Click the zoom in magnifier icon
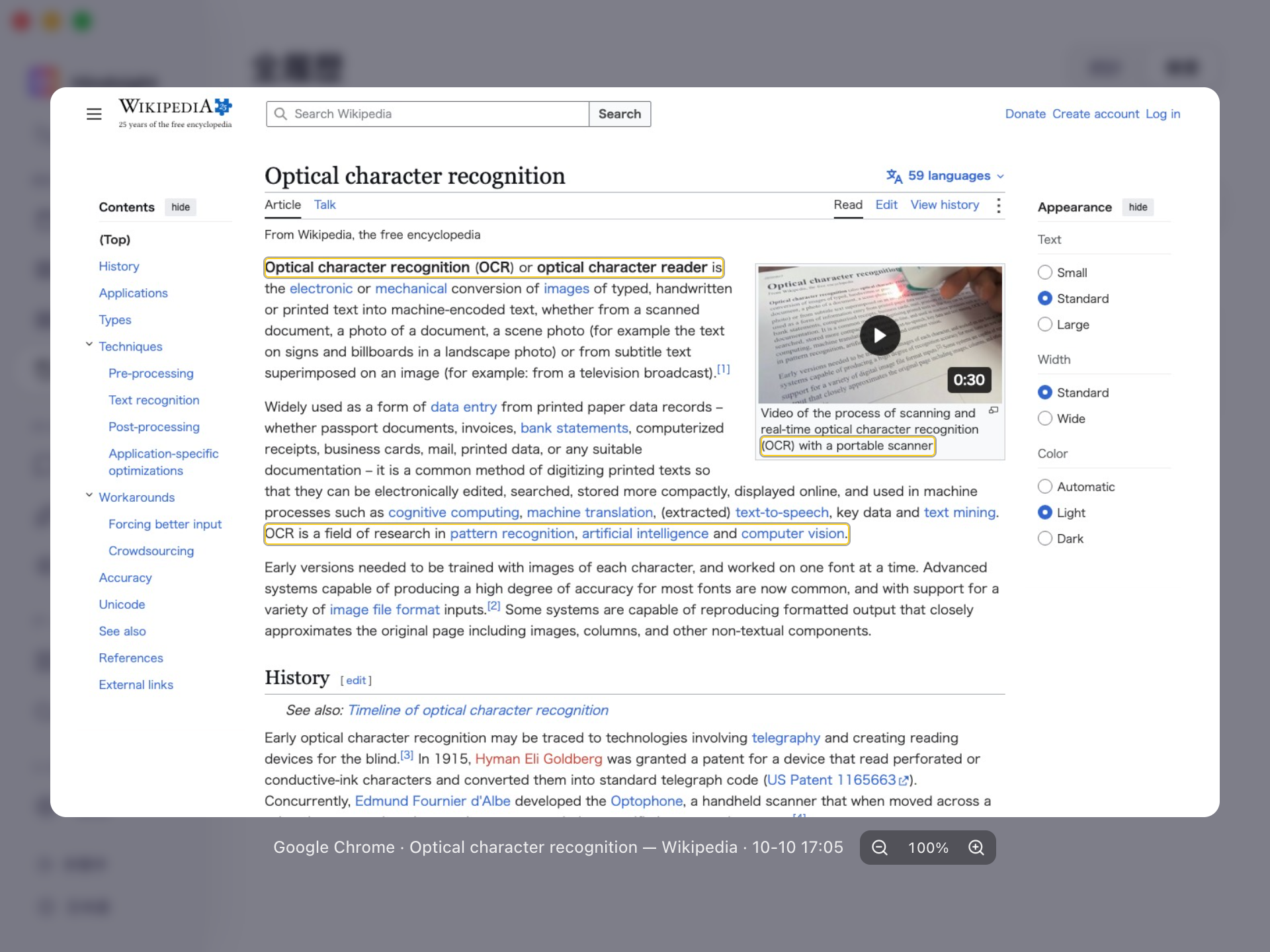 click(976, 848)
